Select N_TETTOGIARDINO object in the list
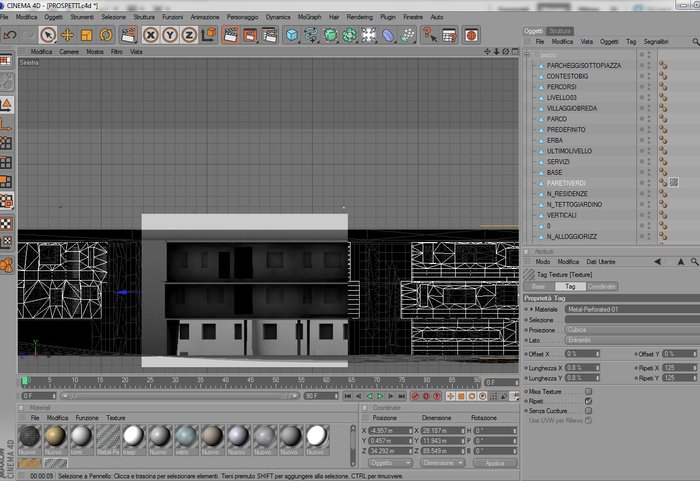This screenshot has width=700, height=481. (575, 205)
